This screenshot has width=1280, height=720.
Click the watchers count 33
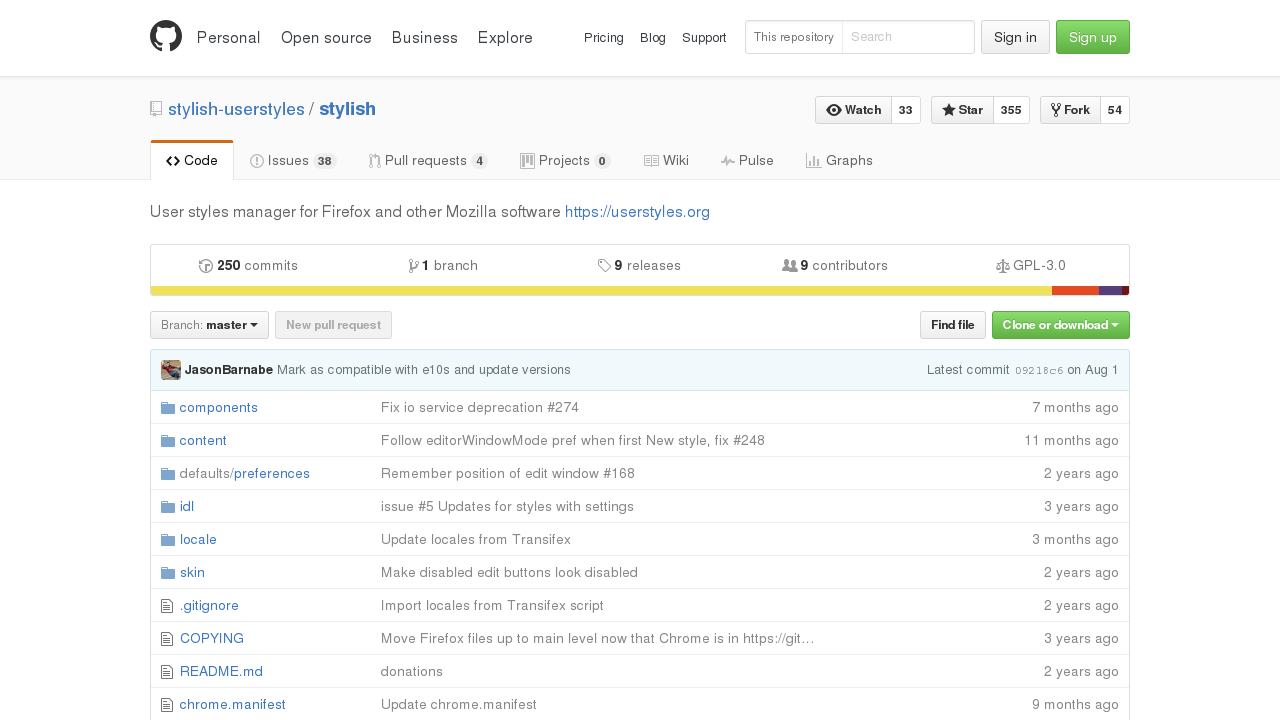pos(906,110)
